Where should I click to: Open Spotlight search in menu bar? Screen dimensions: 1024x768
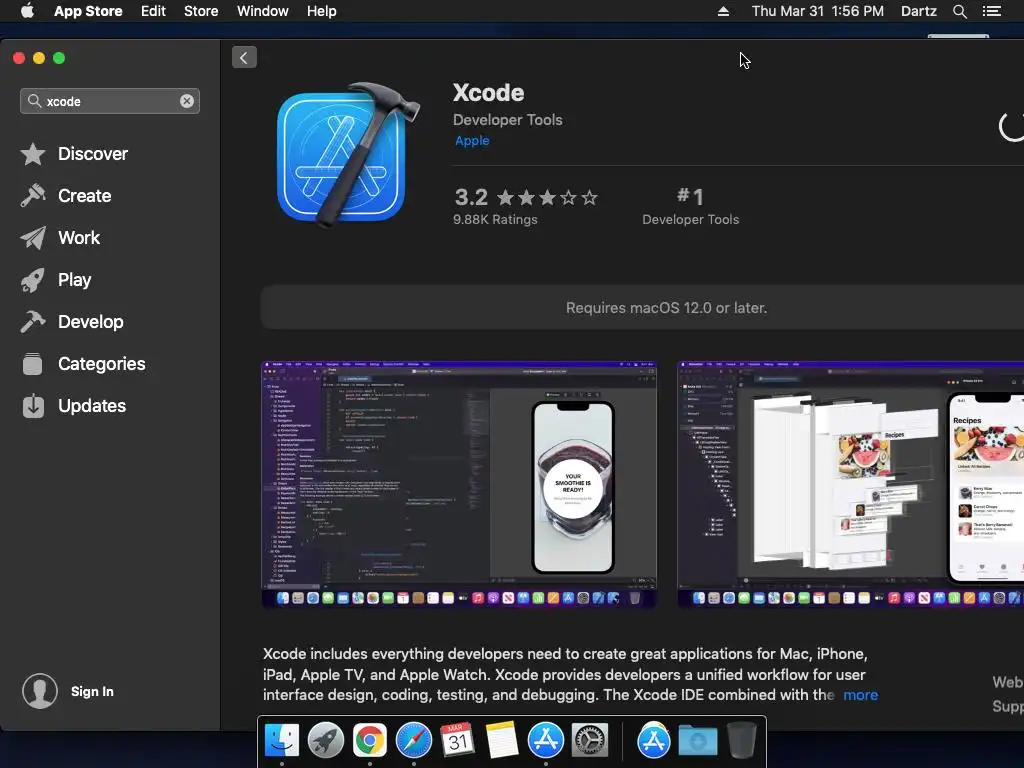[x=960, y=11]
